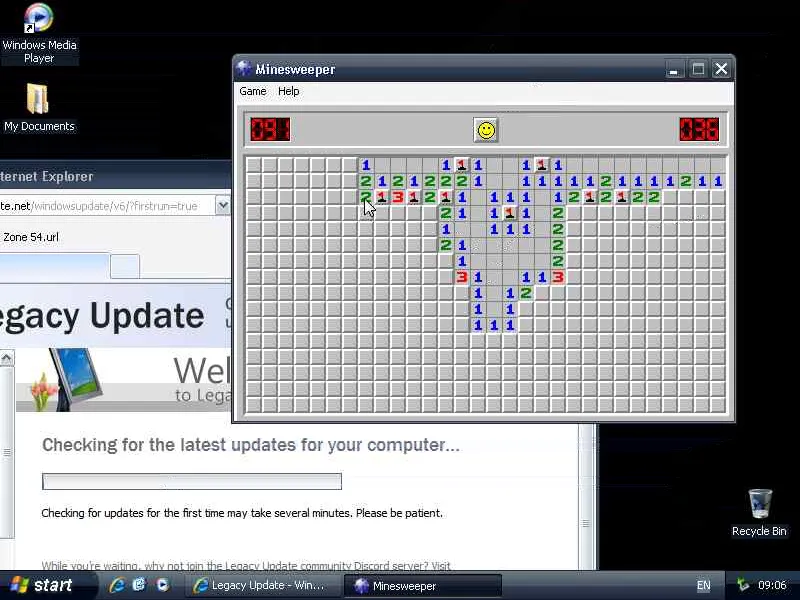Image resolution: width=800 pixels, height=600 pixels.
Task: Click the red 3 between two flags
Action: coord(398,197)
